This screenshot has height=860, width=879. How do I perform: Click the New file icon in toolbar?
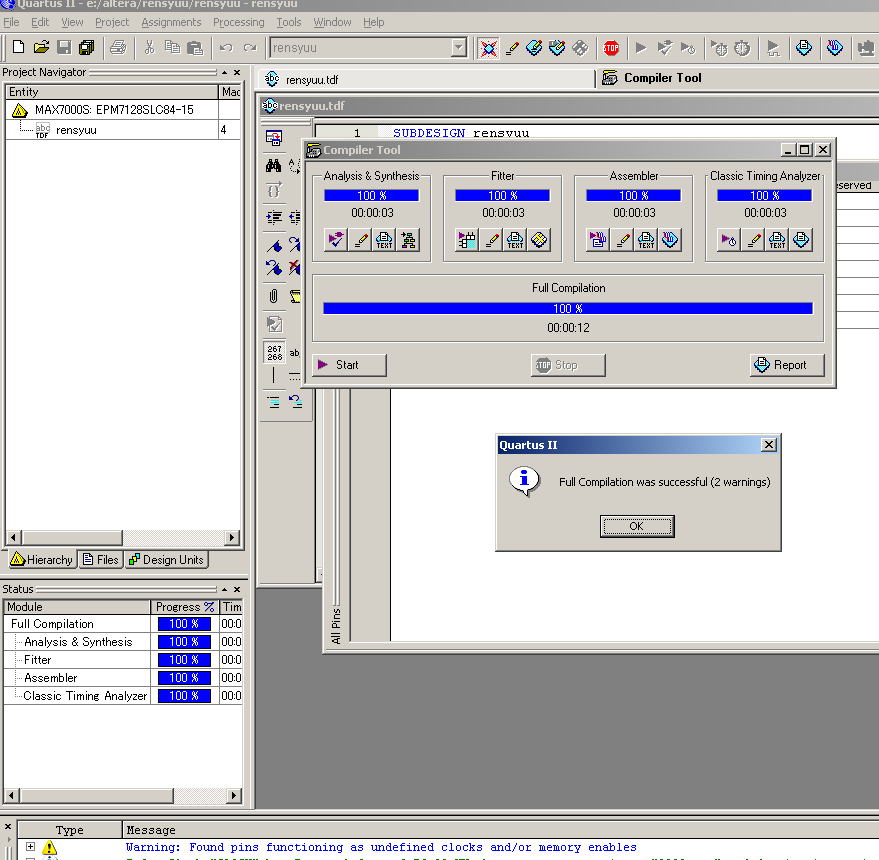(18, 48)
